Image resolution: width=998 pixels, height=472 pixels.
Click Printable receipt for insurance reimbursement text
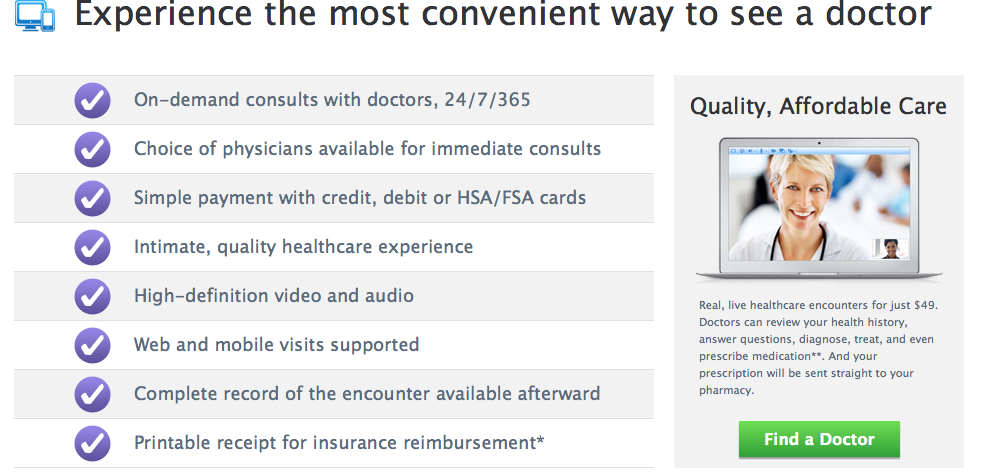(339, 443)
